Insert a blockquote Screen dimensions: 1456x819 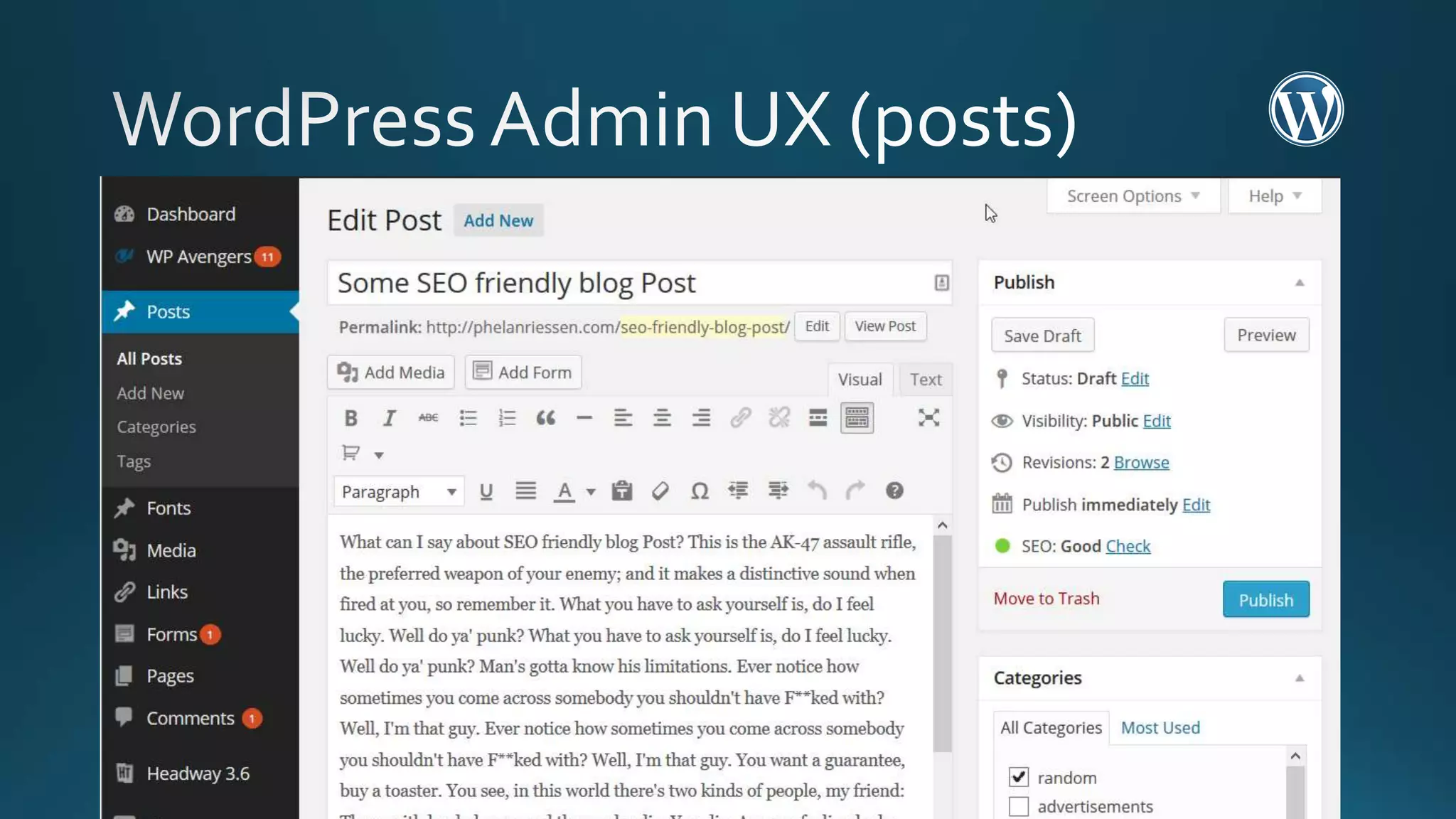tap(545, 418)
